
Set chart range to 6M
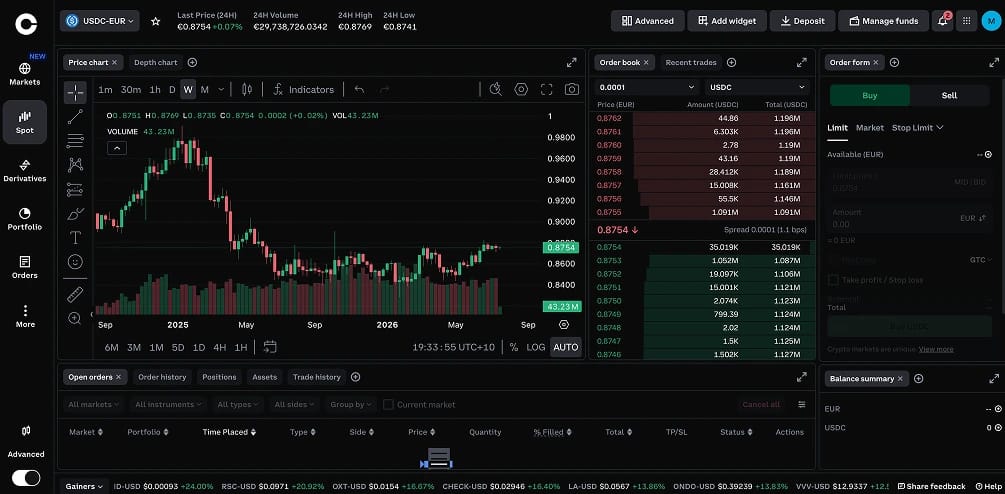pos(112,347)
